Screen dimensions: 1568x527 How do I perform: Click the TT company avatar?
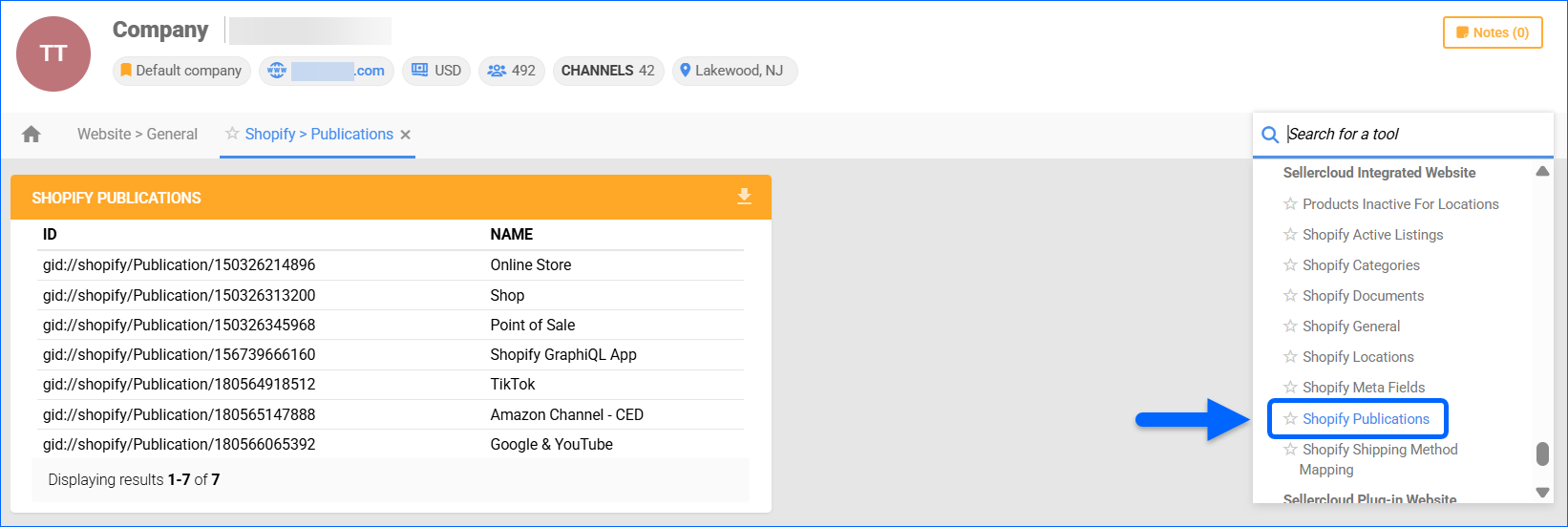coord(53,54)
